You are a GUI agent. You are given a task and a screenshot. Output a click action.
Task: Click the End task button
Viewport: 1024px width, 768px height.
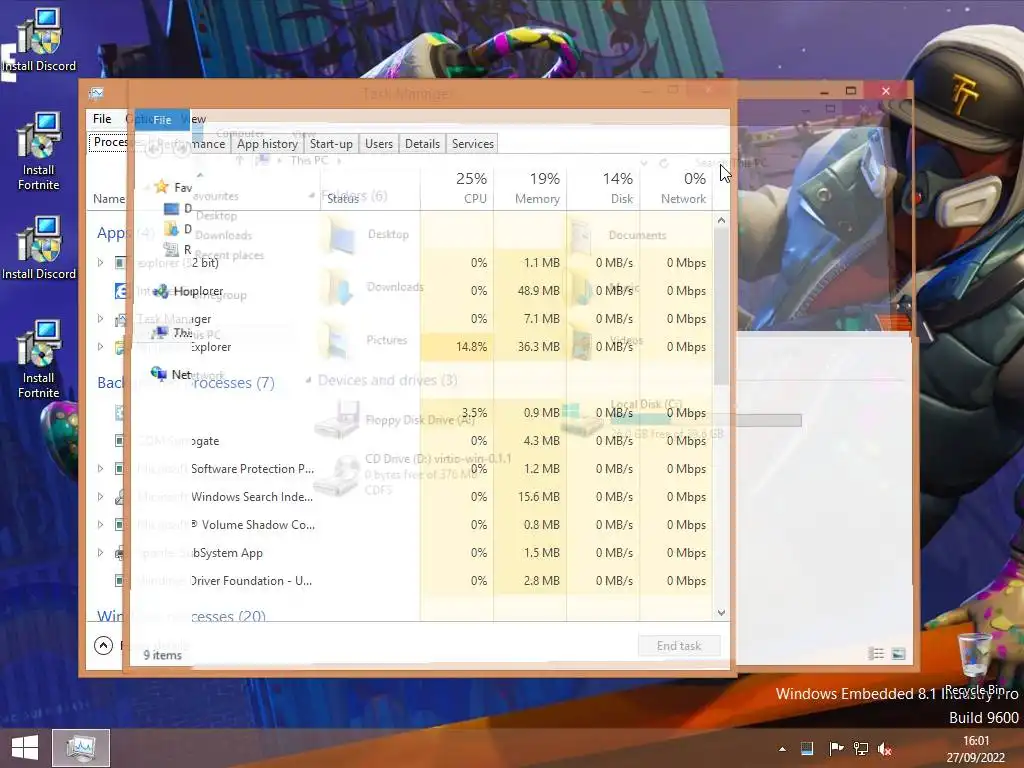(679, 646)
